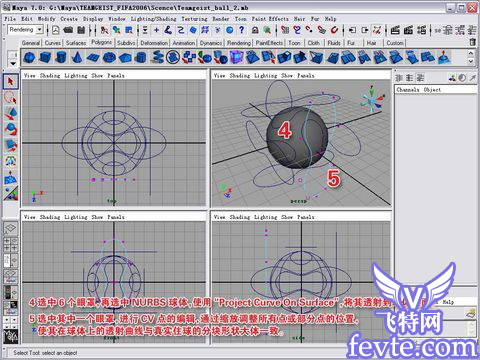The height and width of the screenshot is (360, 480).
Task: Create a polygon plane from shelf
Action: coord(93,57)
